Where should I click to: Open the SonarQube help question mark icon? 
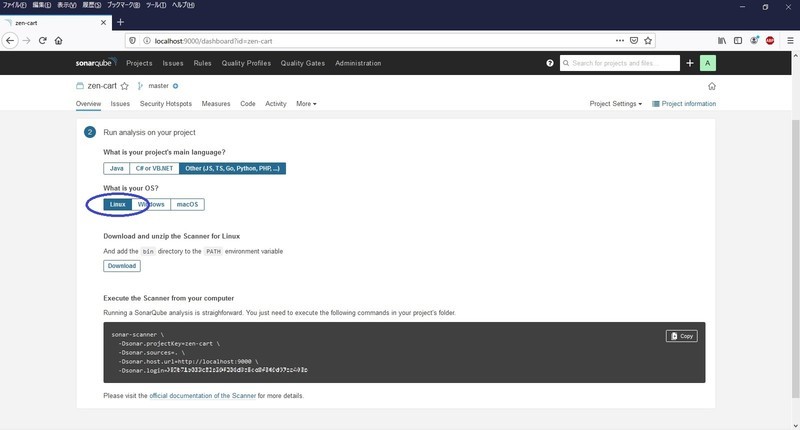(549, 63)
